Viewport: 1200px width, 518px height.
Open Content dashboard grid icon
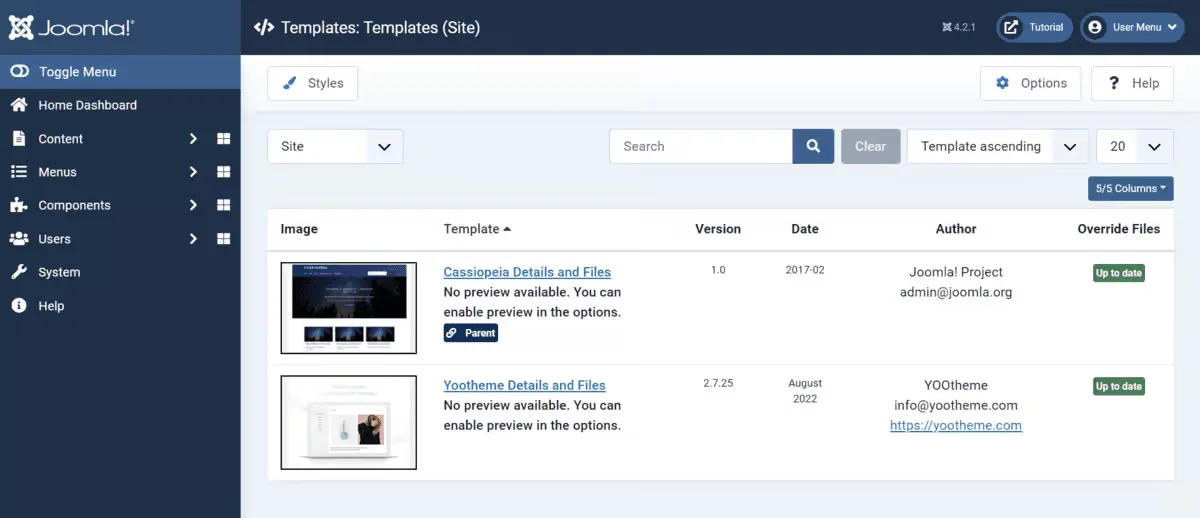tap(224, 139)
